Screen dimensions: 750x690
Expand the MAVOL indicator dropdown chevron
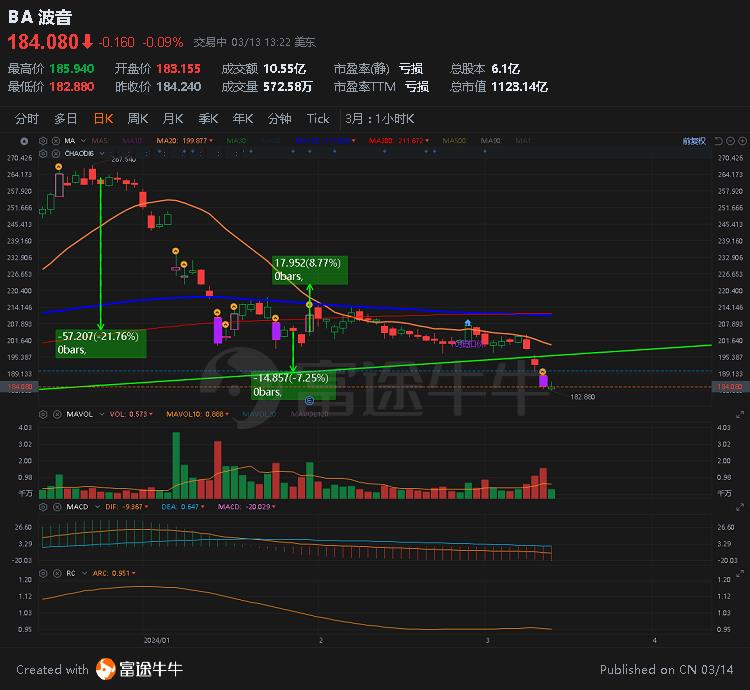102,414
